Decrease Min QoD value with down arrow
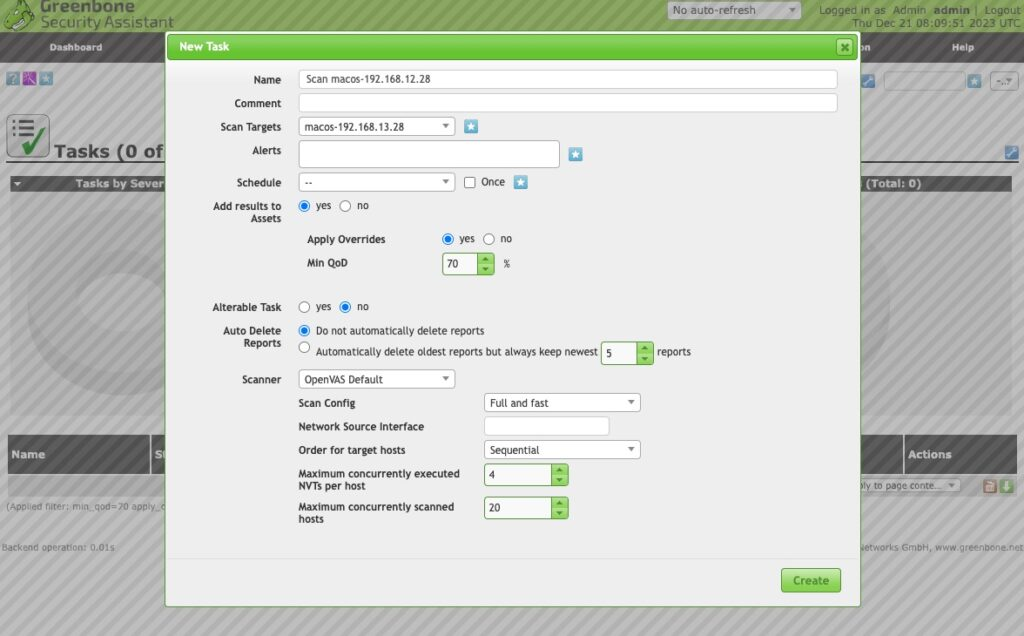The width and height of the screenshot is (1024, 636). pos(485,269)
